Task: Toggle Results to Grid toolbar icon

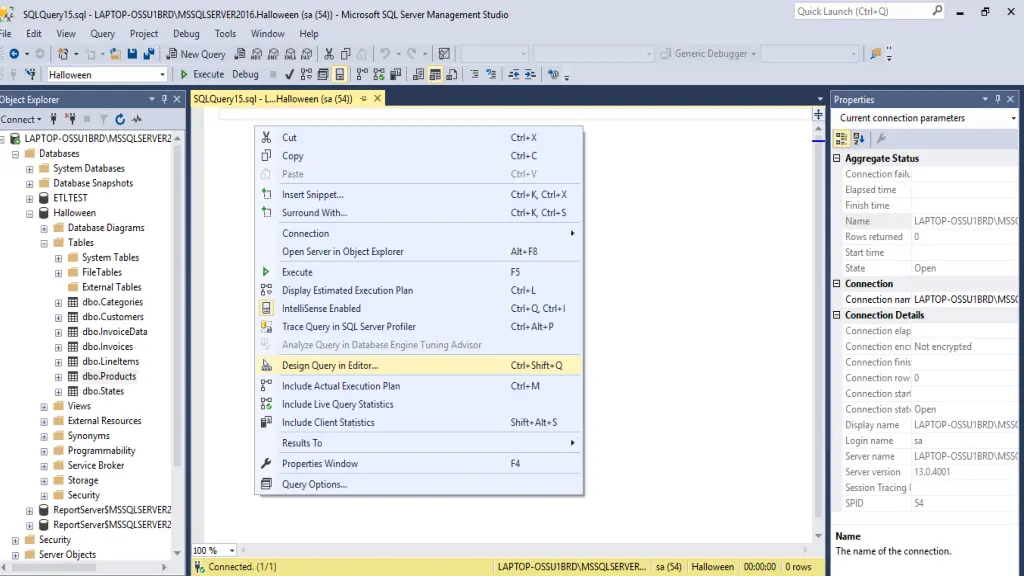Action: click(435, 74)
